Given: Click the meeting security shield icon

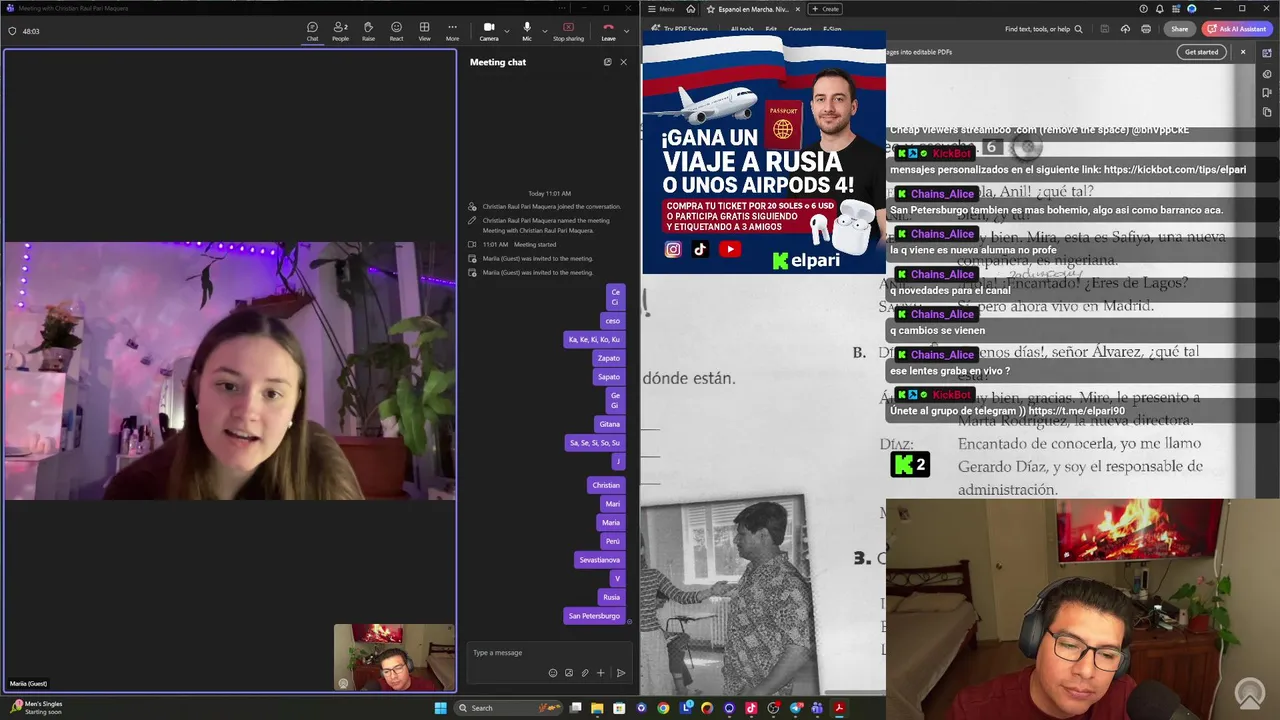Looking at the screenshot, I should pos(12,31).
